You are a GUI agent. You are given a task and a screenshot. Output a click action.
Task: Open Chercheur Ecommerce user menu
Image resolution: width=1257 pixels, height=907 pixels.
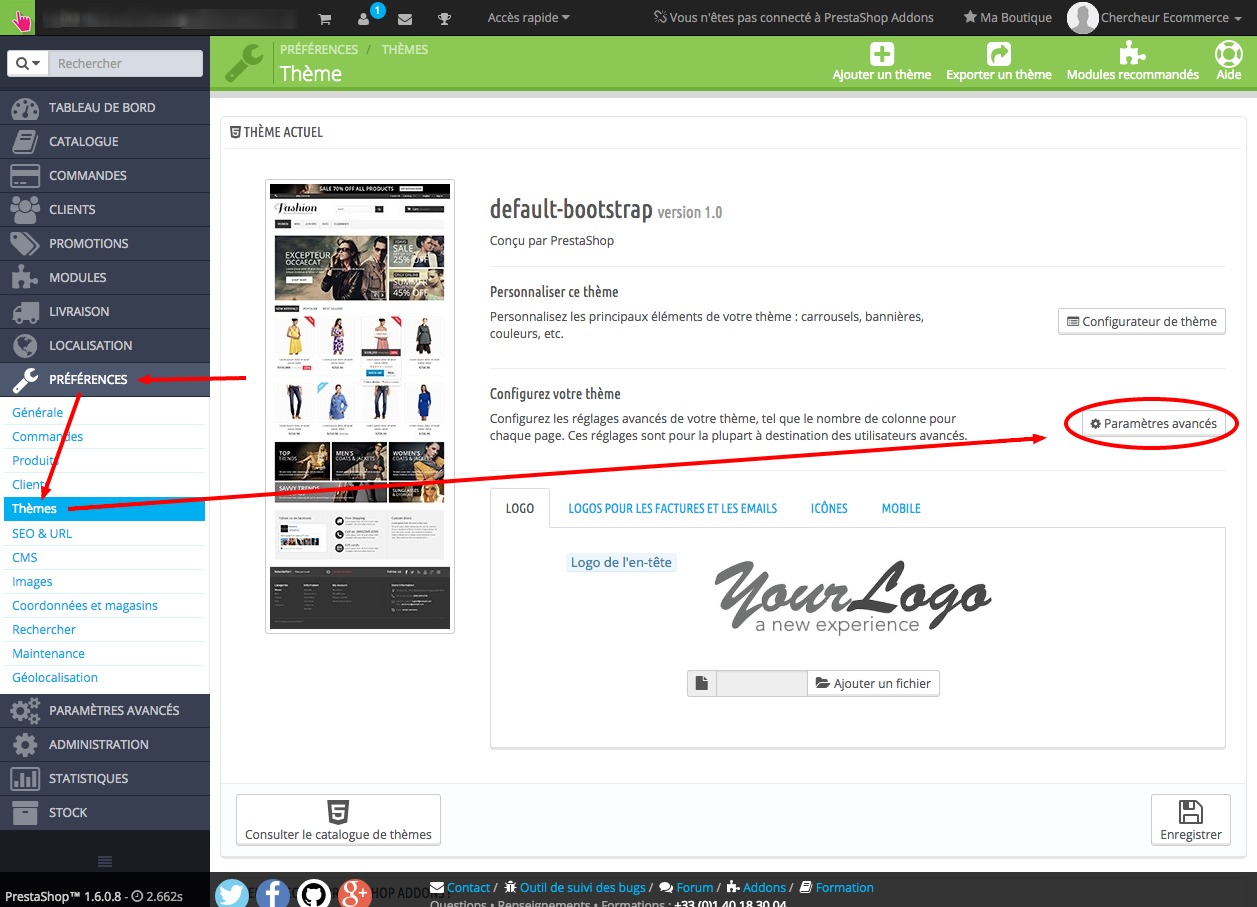point(1164,18)
